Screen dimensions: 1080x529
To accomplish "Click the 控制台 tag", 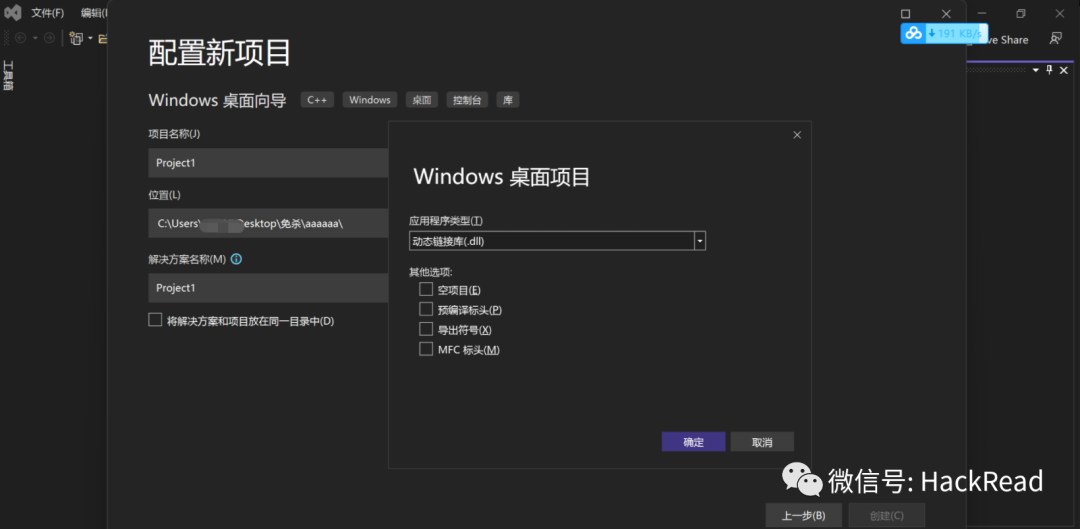I will (467, 100).
